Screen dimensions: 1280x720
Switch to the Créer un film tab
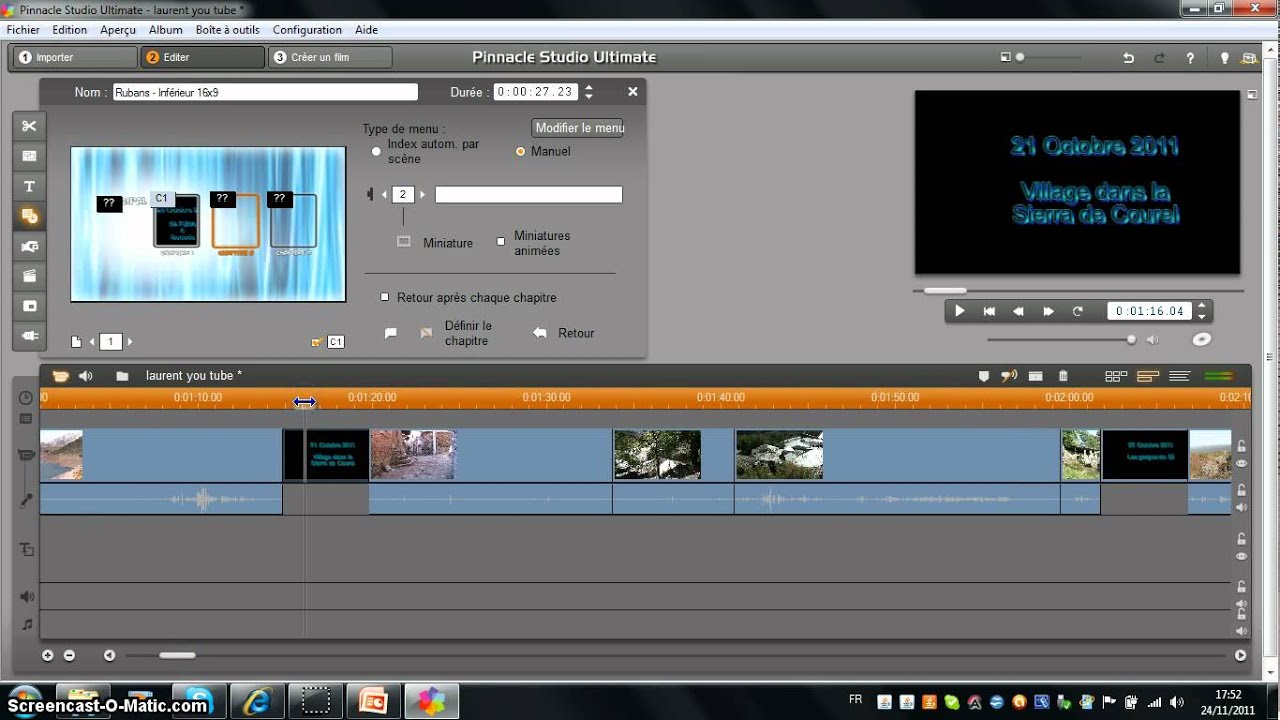point(329,58)
